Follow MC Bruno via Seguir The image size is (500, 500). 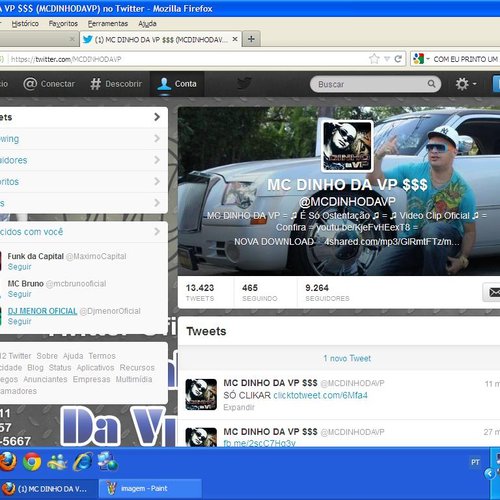pos(19,294)
